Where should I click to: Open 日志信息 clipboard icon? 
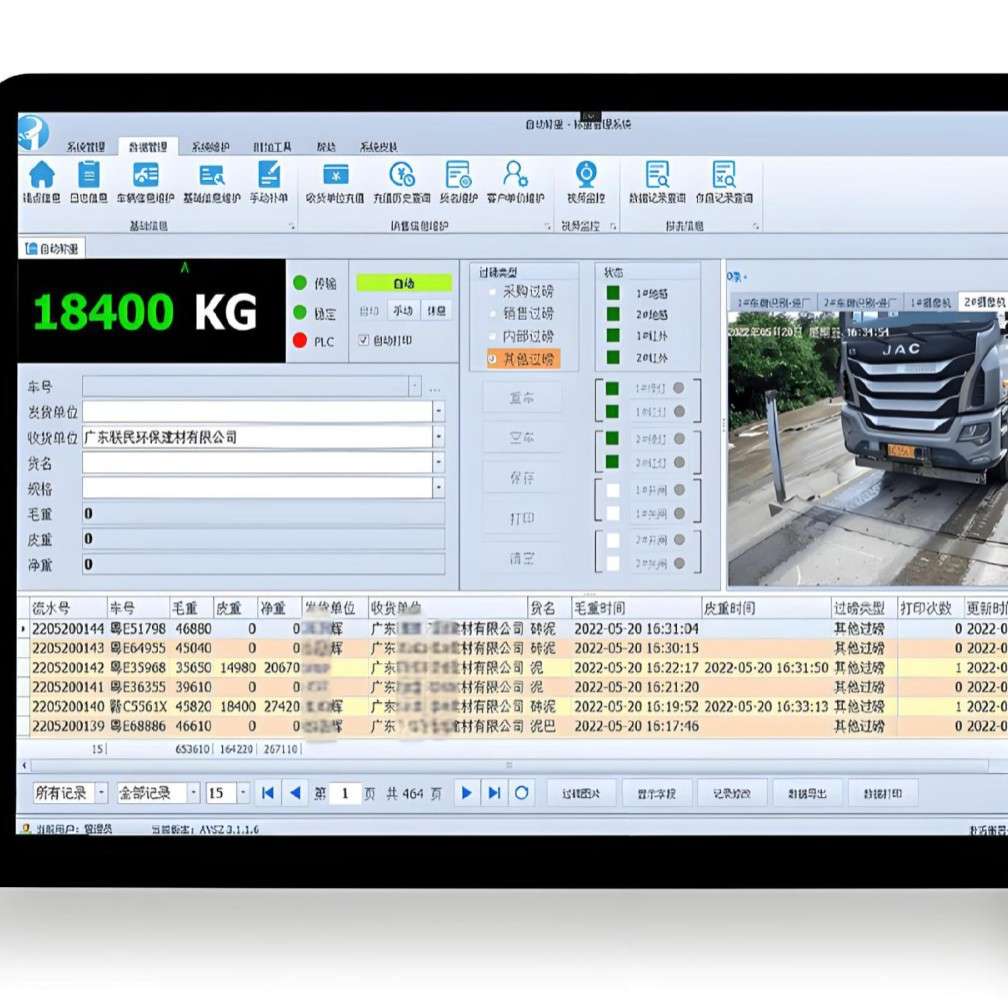[89, 174]
